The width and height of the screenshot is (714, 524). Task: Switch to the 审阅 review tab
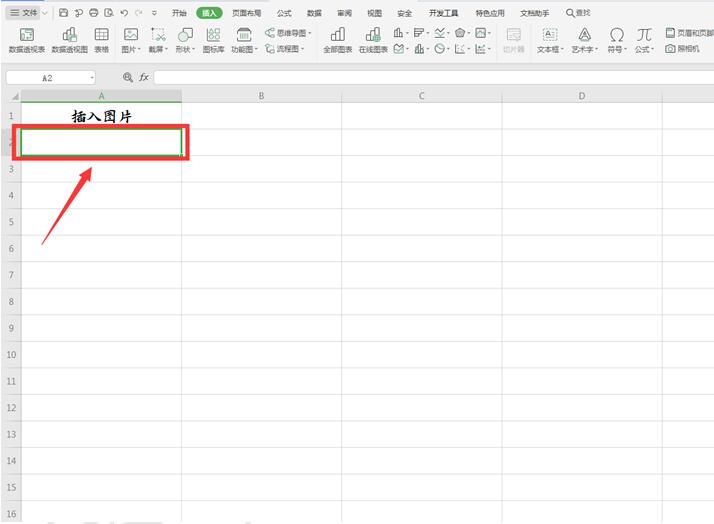point(345,13)
